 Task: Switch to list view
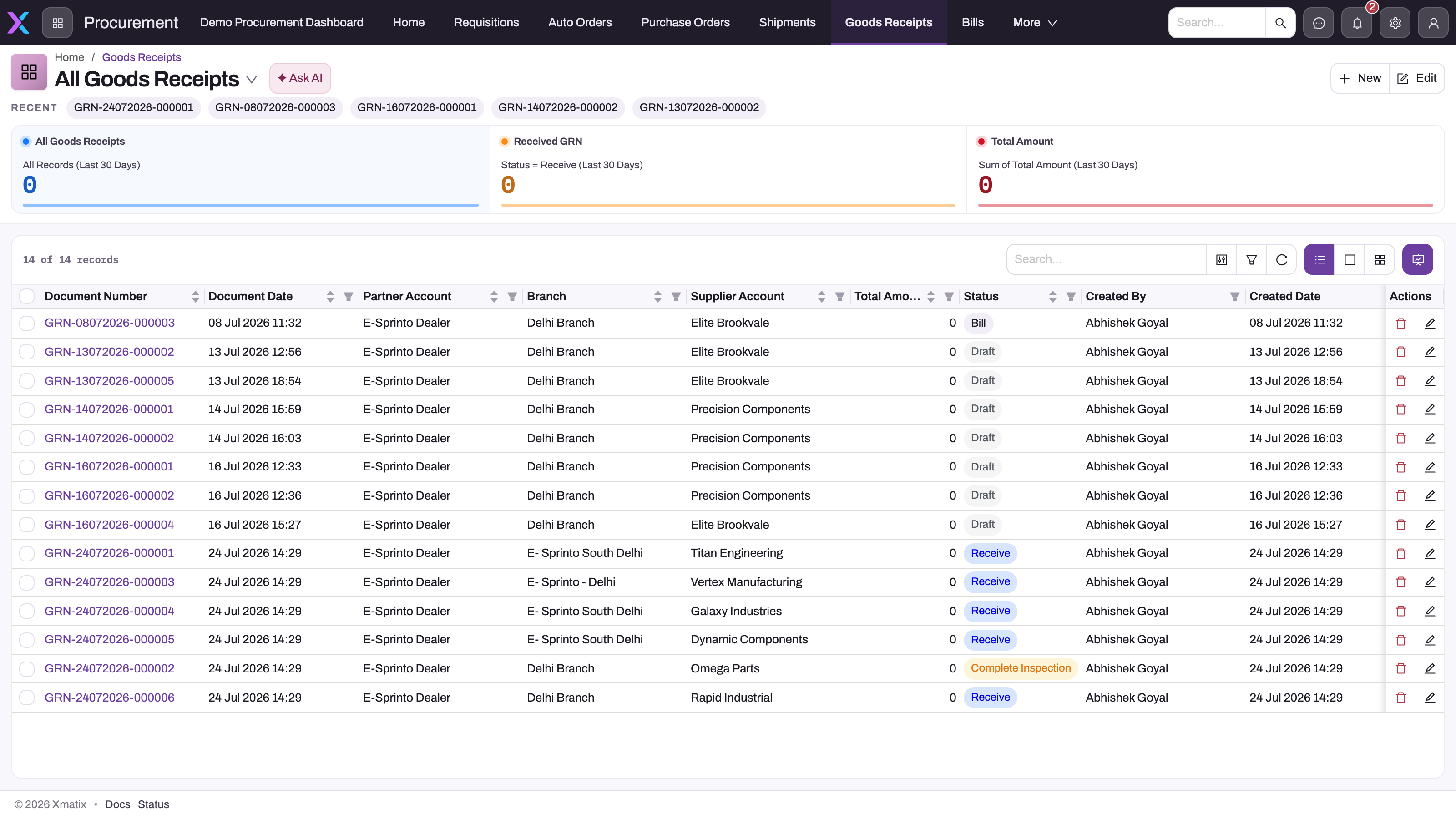(1319, 259)
